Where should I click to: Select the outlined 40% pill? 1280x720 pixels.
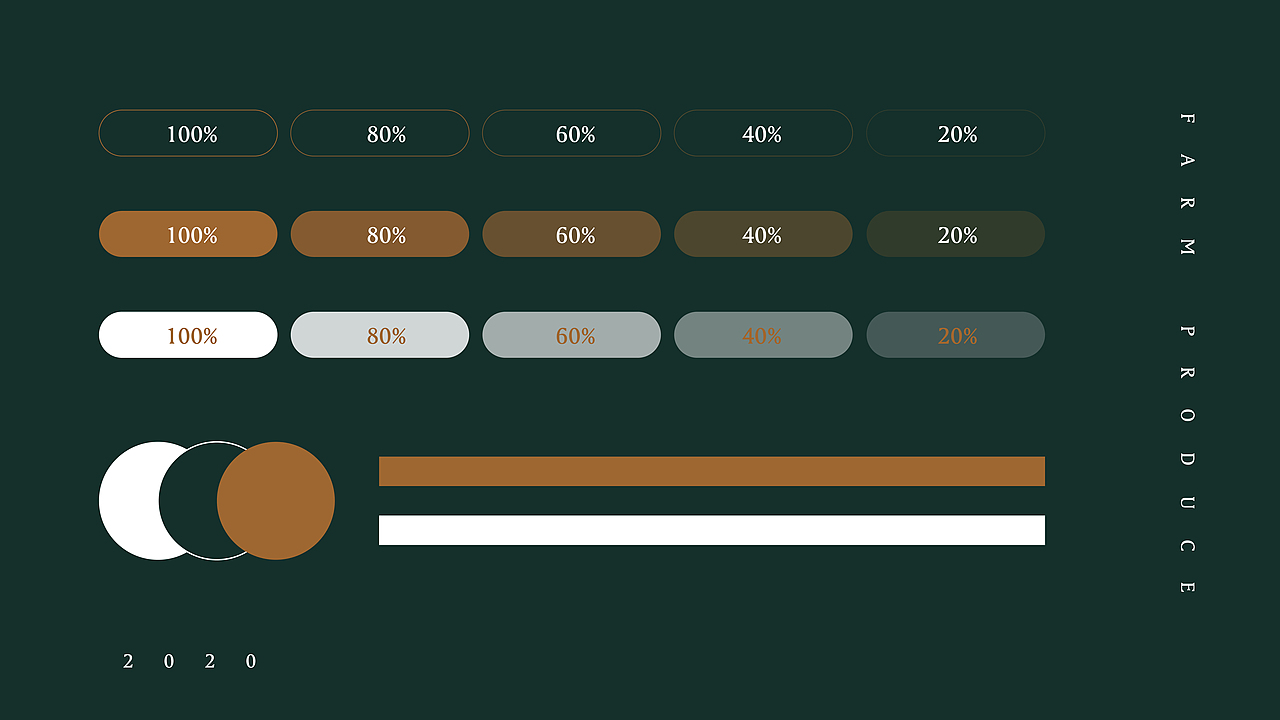763,133
